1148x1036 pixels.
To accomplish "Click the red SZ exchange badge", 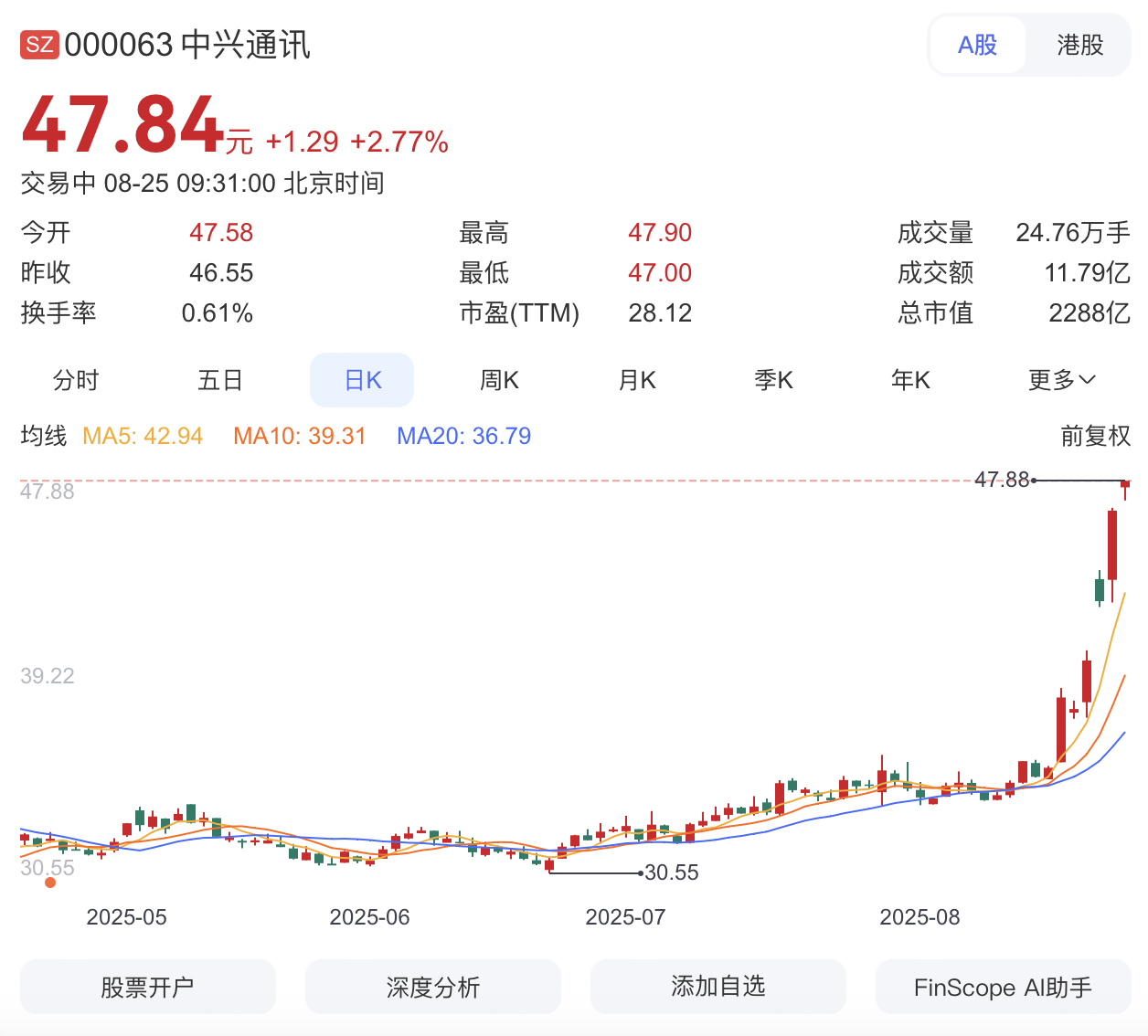I will click(x=39, y=45).
